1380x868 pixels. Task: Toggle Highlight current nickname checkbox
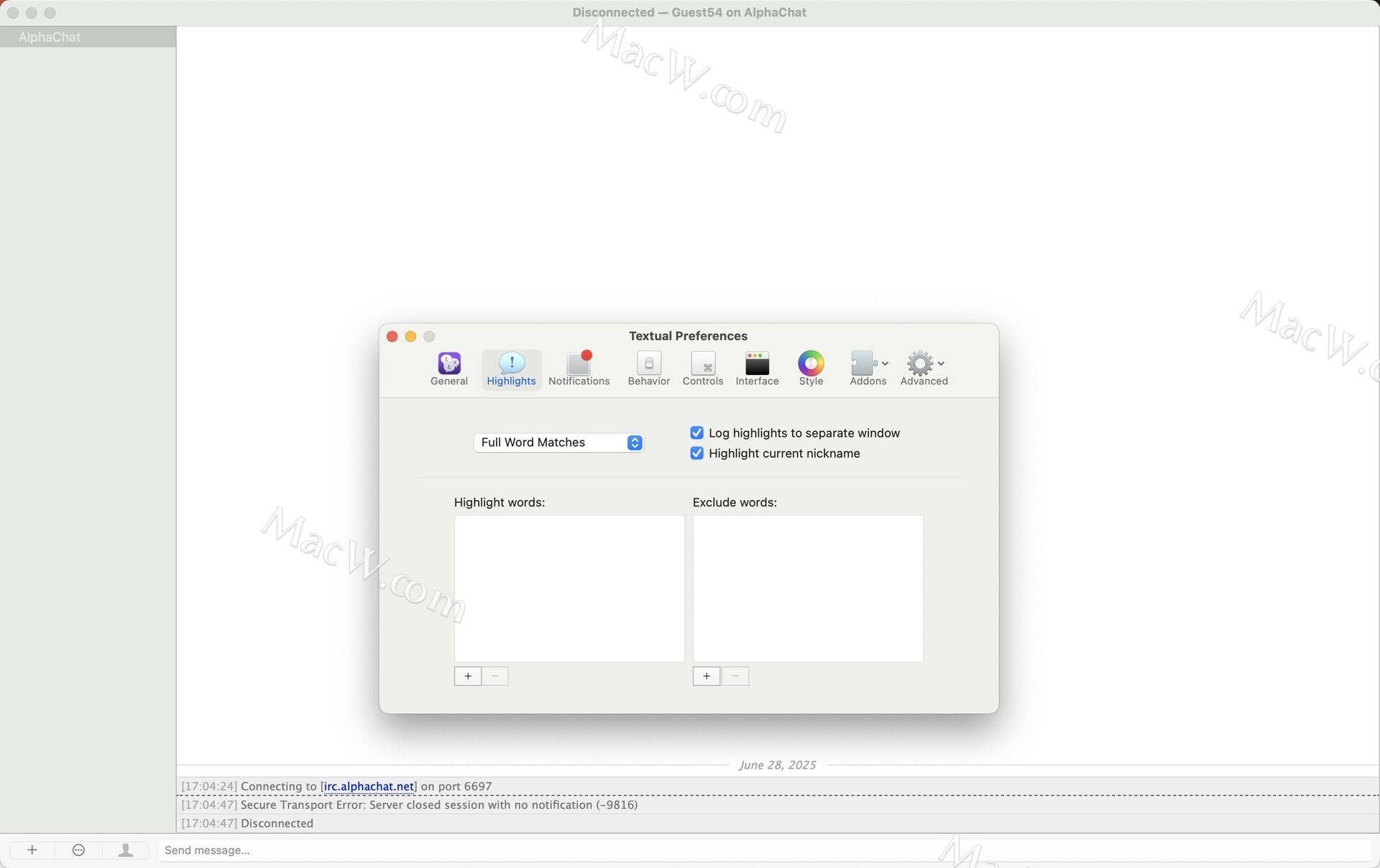tap(696, 453)
